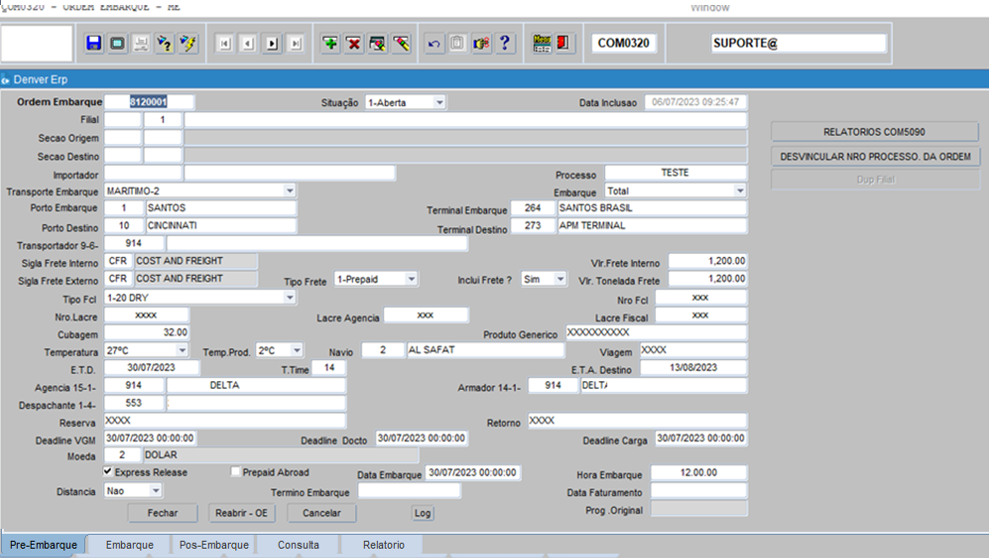The height and width of the screenshot is (558, 989).
Task: Open help with the question mark icon
Action: point(505,44)
